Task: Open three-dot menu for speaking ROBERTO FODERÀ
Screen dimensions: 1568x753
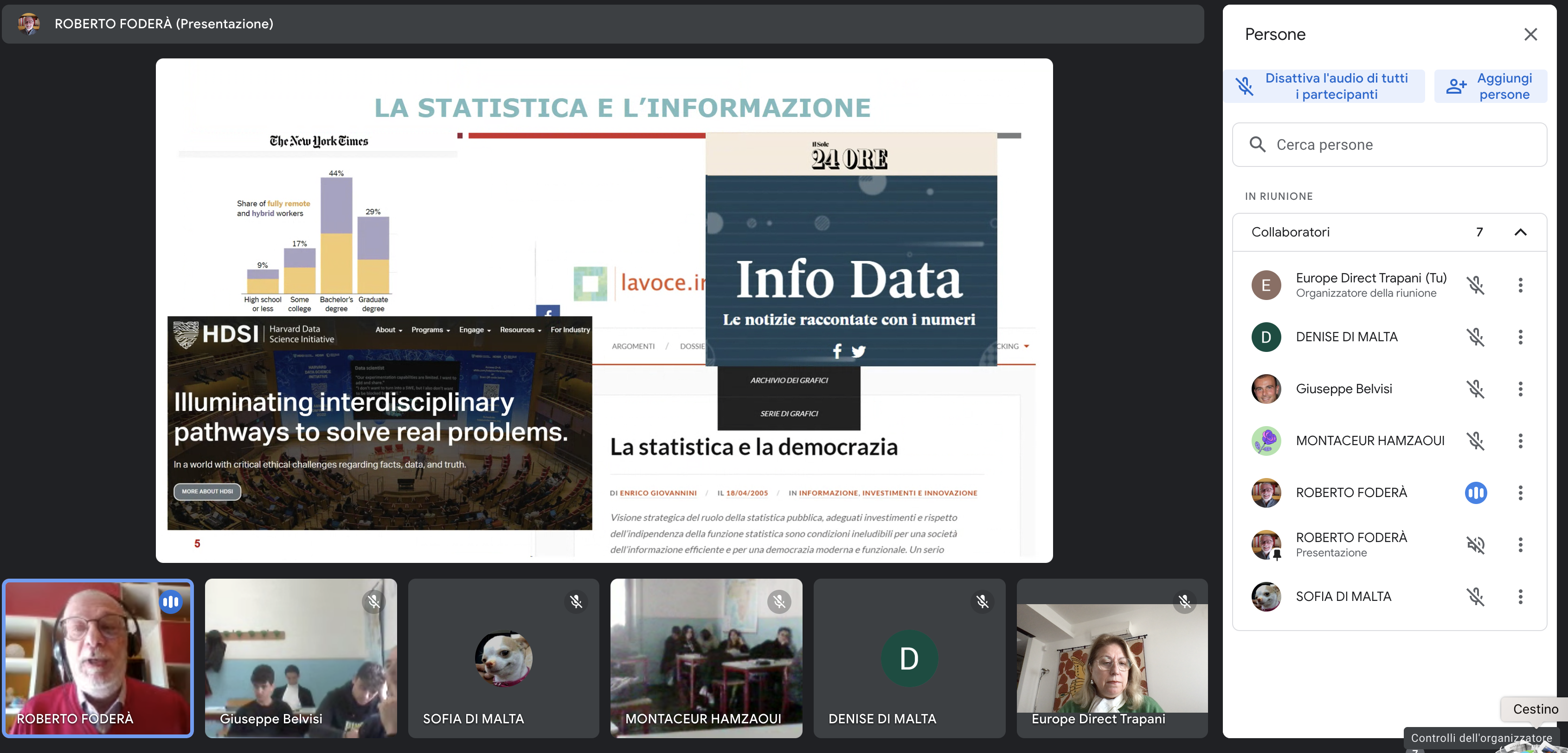Action: (1521, 493)
